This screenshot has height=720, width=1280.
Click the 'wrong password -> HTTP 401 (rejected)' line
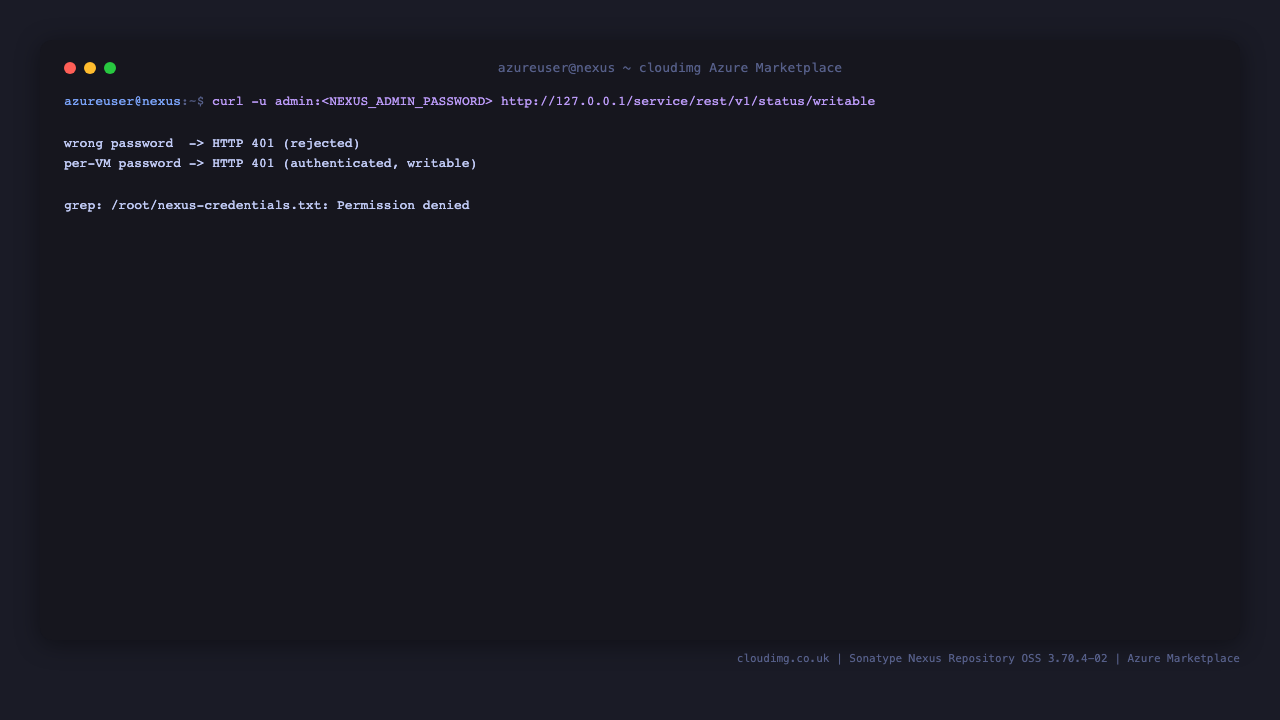212,143
